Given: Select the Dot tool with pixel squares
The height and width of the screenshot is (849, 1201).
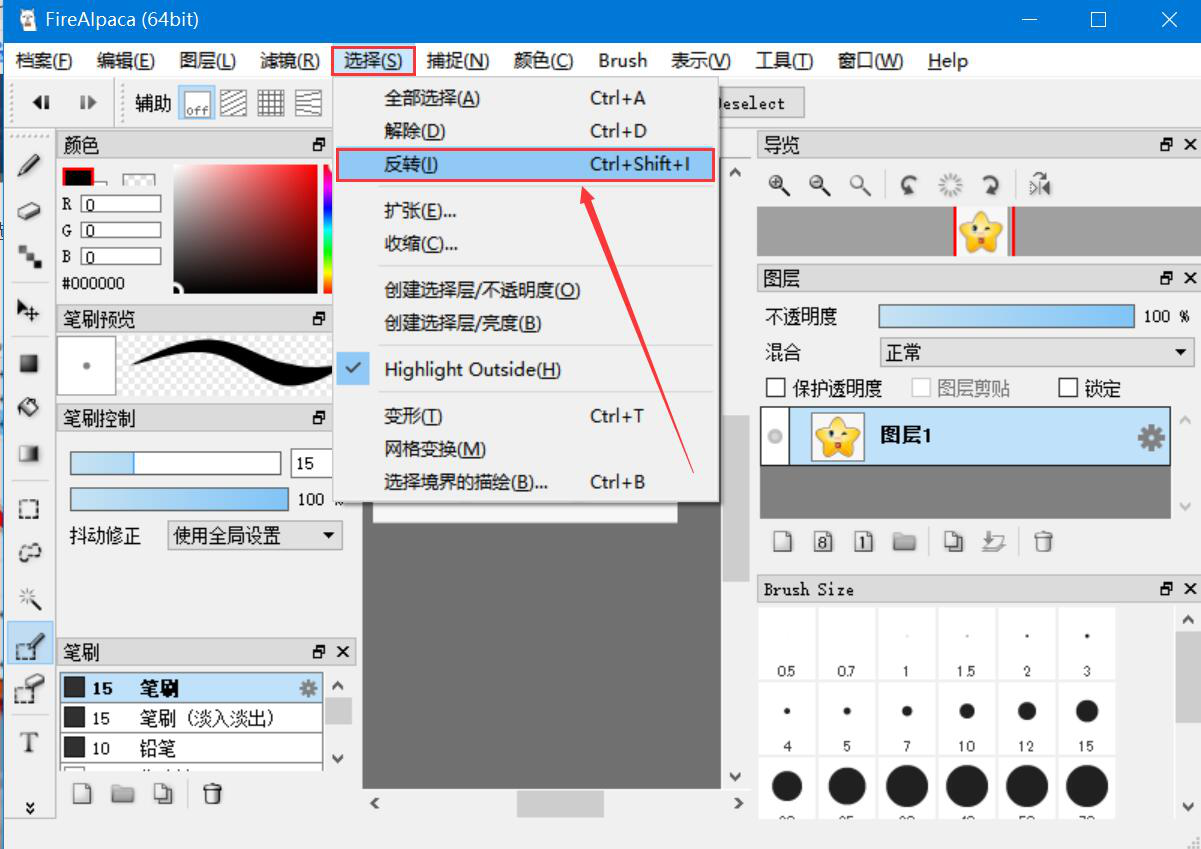Looking at the screenshot, I should point(29,255).
